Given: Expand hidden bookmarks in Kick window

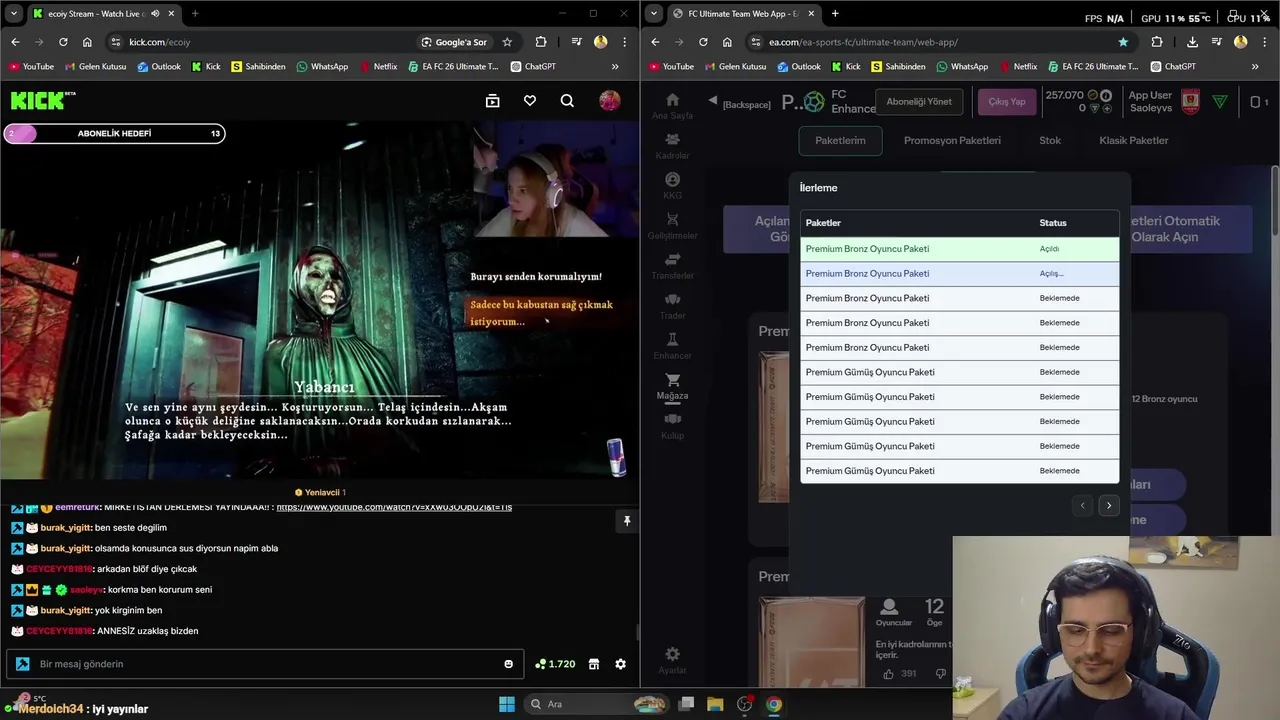Looking at the screenshot, I should pos(615,67).
